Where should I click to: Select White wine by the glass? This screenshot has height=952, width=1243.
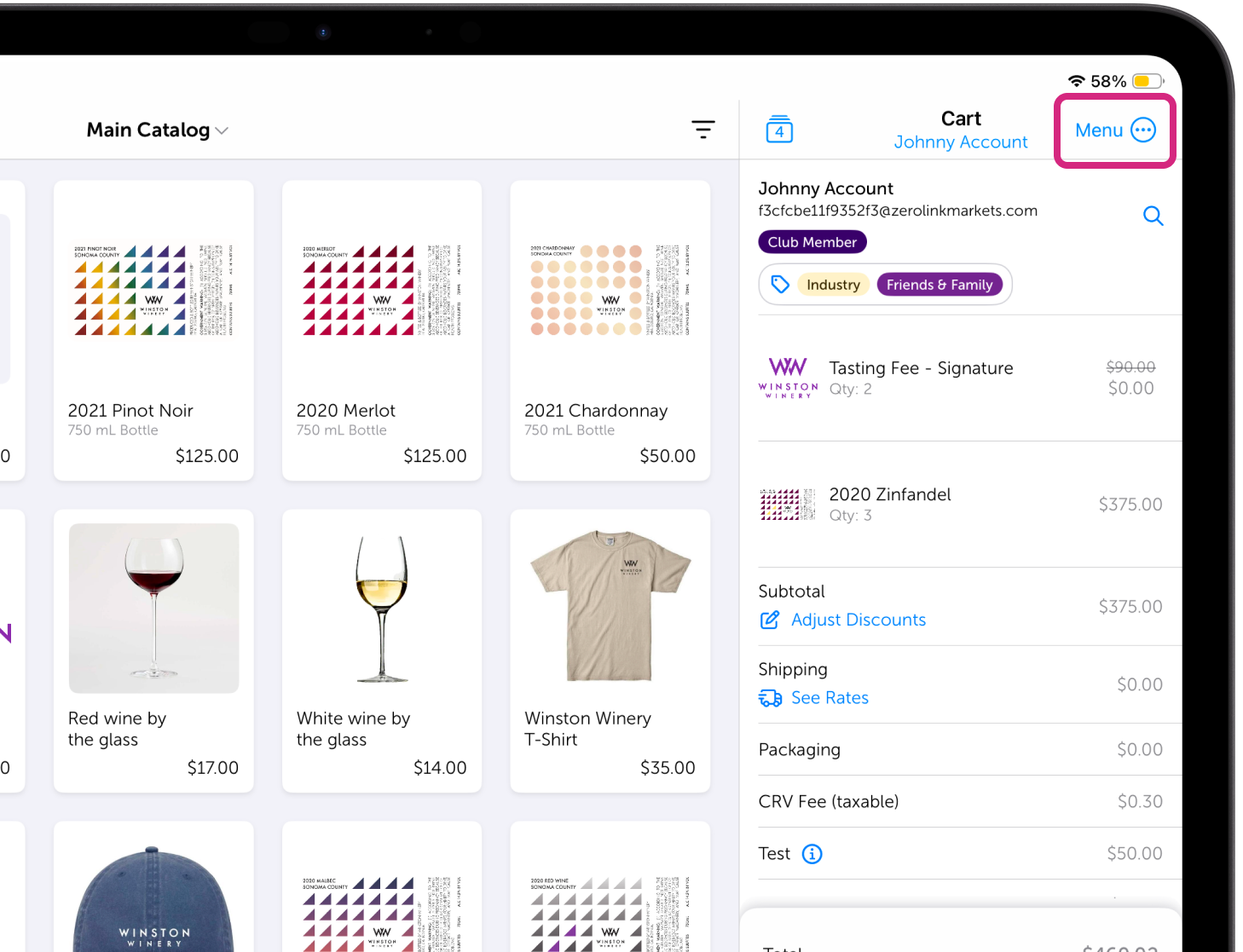(x=382, y=651)
